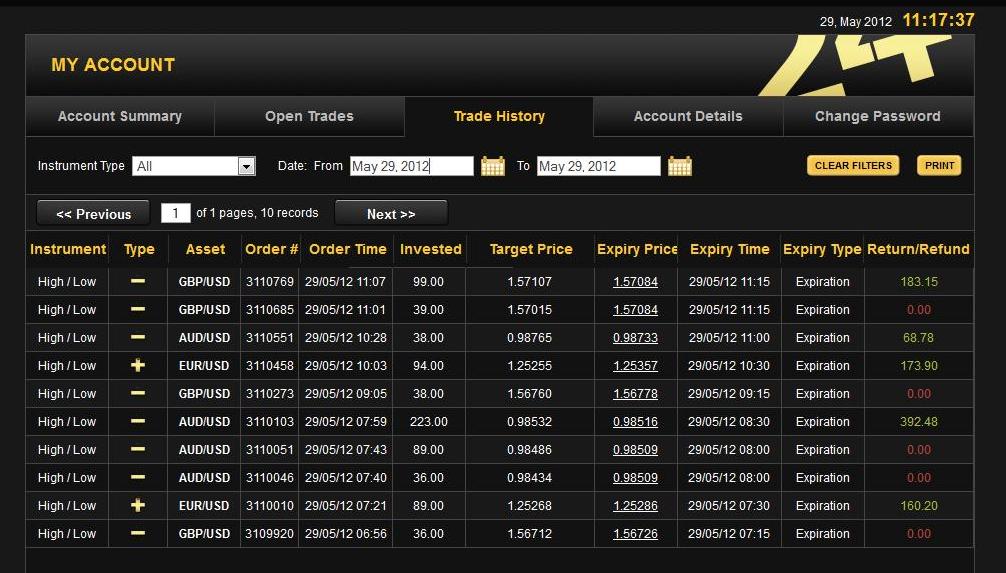
Task: Click the plus type icon for order 3110010
Action: [138, 506]
